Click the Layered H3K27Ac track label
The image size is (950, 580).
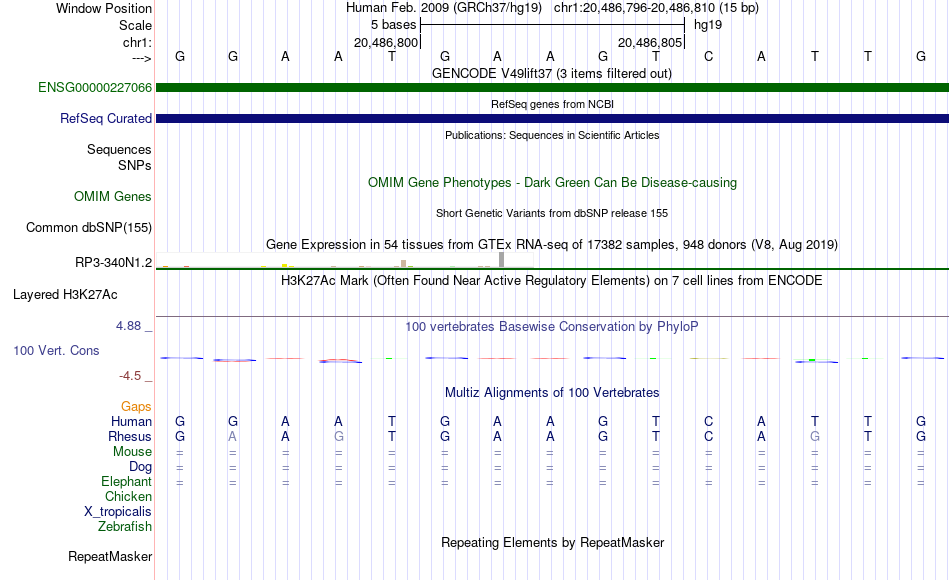(65, 295)
